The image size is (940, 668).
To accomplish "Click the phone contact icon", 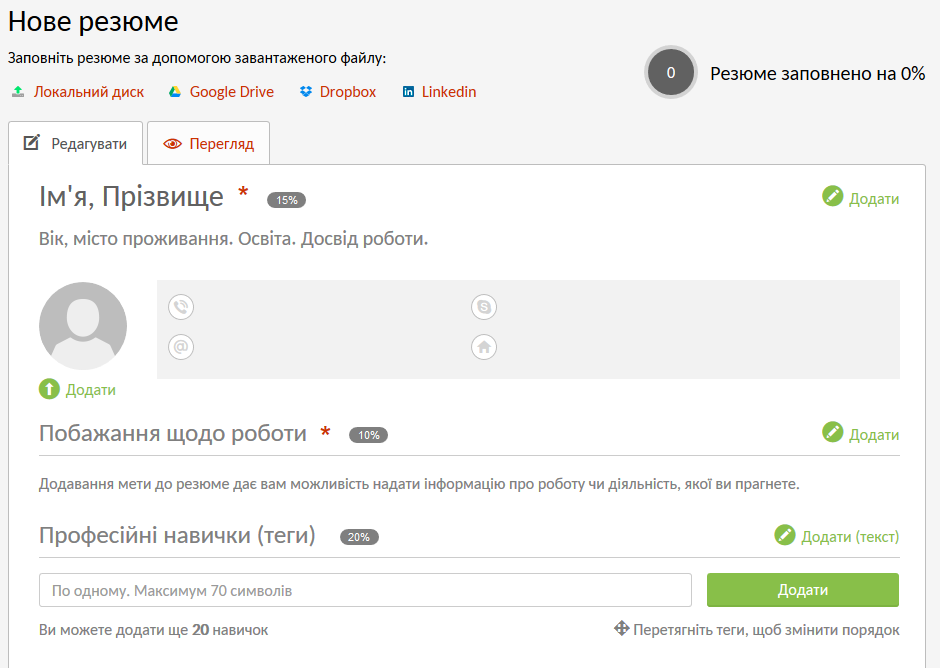I will pyautogui.click(x=181, y=307).
